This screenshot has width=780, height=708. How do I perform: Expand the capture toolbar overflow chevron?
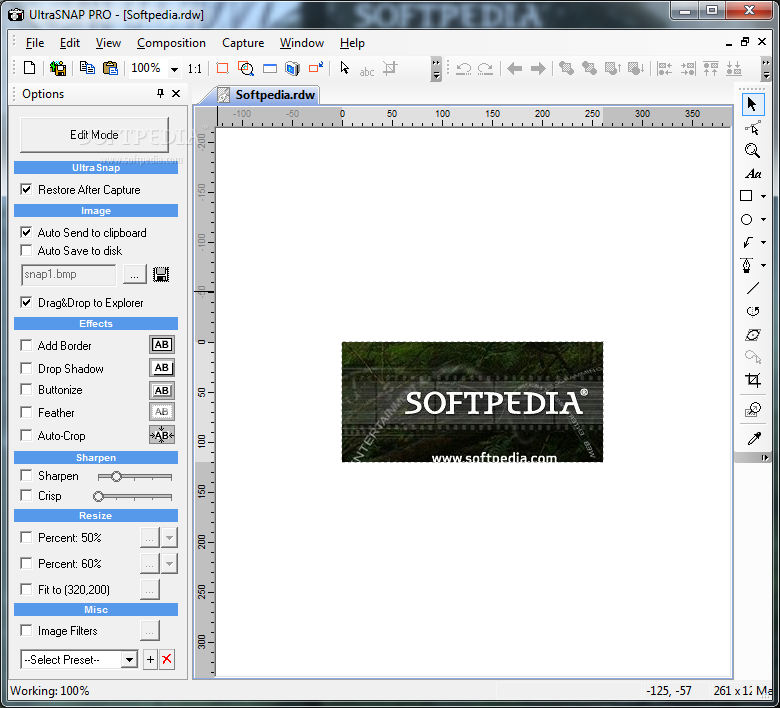coord(436,69)
